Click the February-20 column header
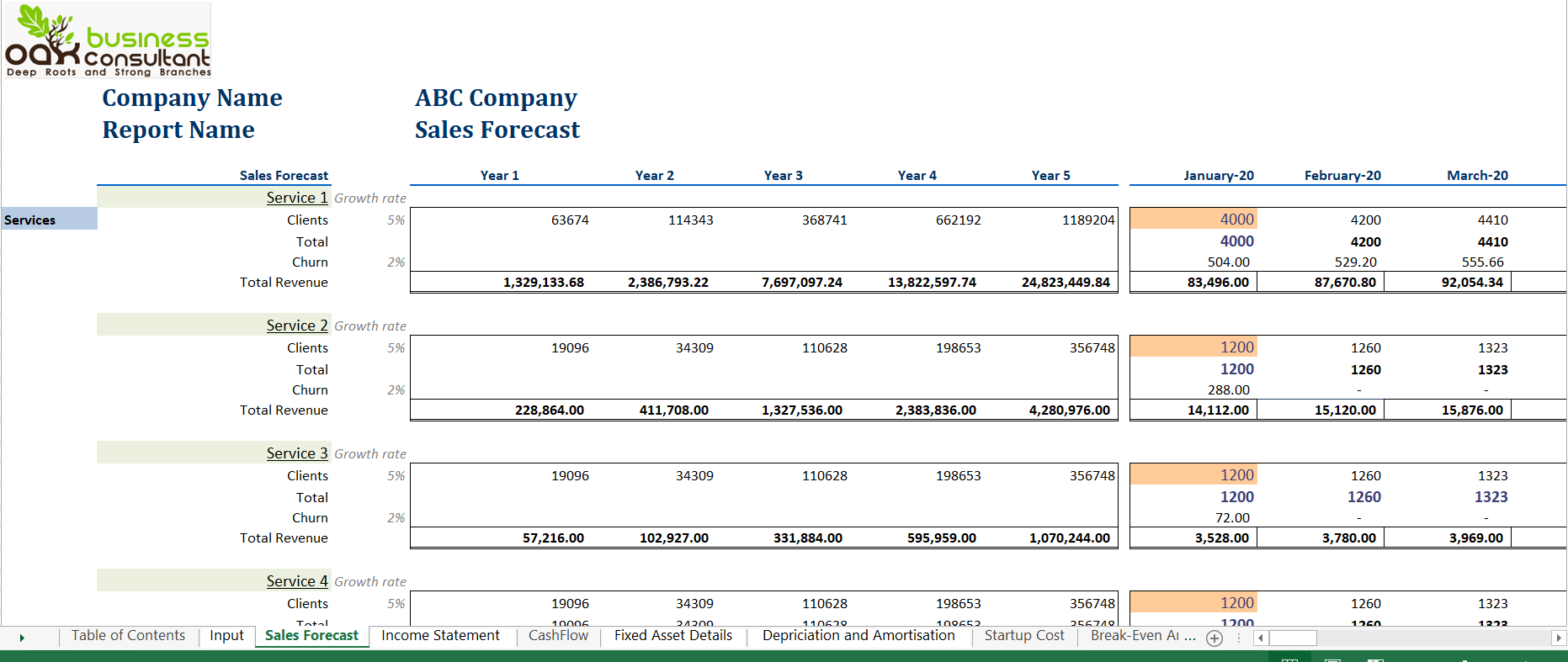The image size is (1568, 662). [1342, 175]
